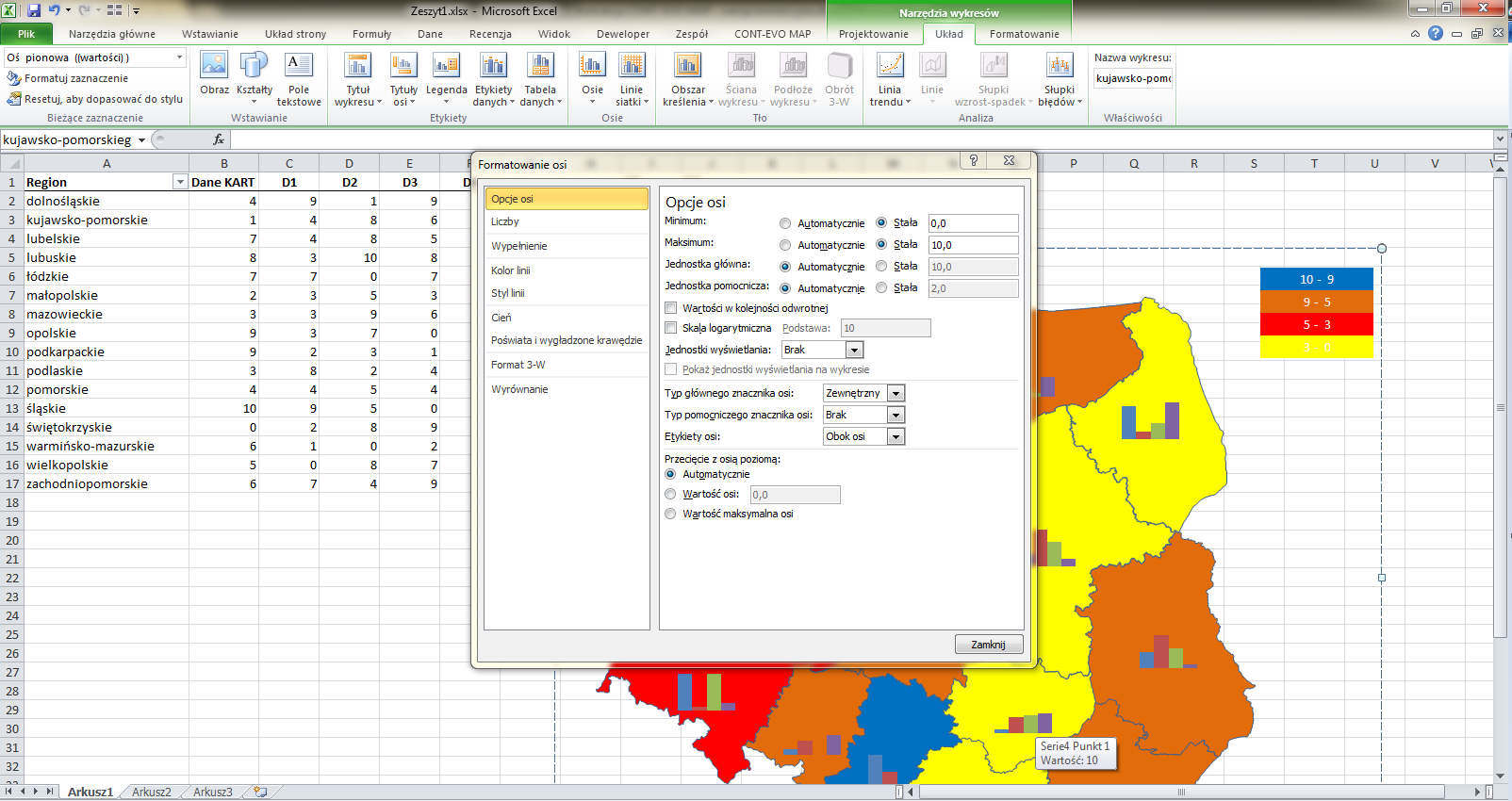
Task: Open the Tabela danych data table menu
Action: 540,79
